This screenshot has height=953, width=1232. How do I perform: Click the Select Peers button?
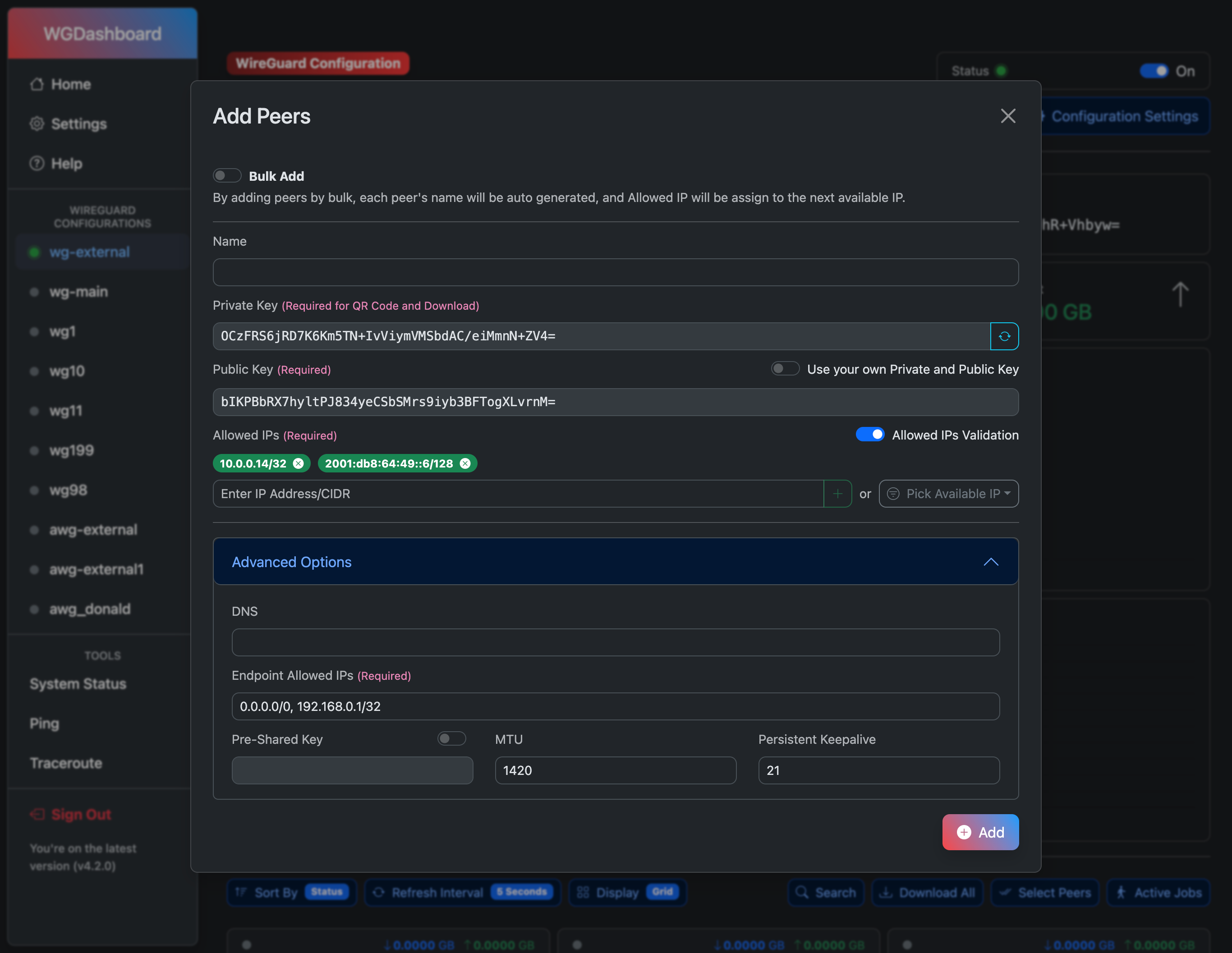tap(1045, 892)
